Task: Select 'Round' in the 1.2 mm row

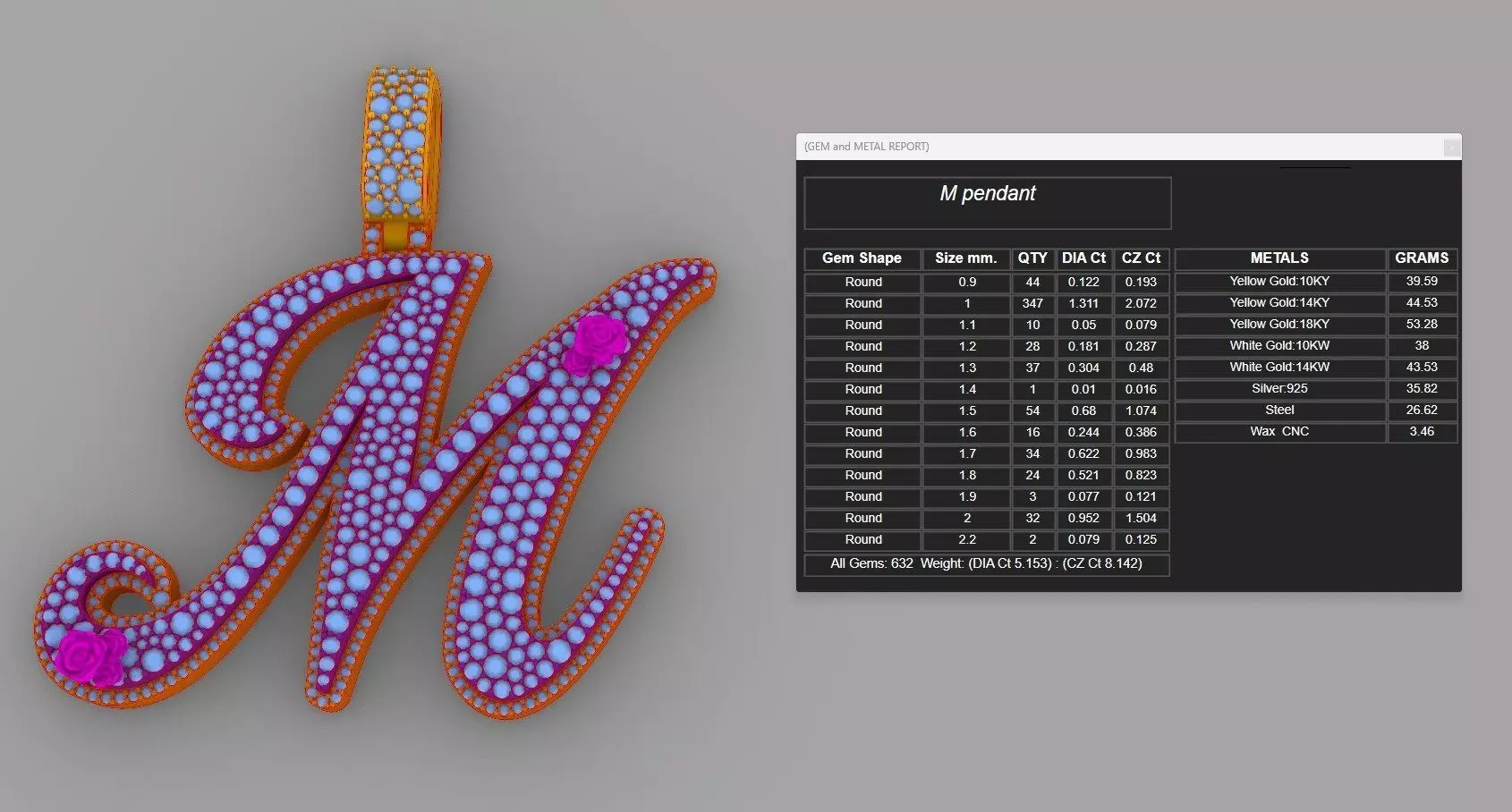Action: tap(862, 347)
